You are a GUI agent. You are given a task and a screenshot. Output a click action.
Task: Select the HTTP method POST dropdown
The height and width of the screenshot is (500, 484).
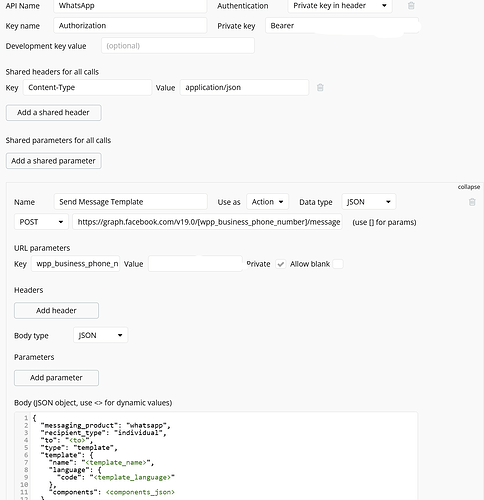point(41,222)
